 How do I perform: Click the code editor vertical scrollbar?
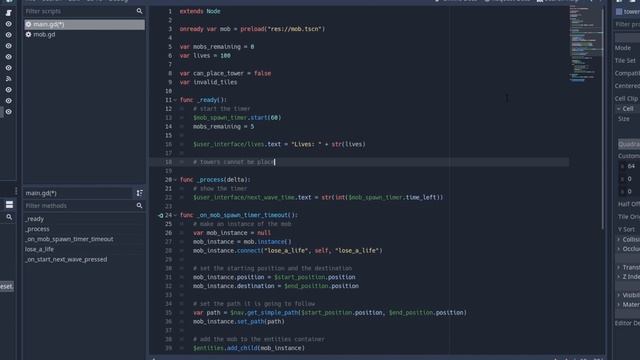pos(603,118)
